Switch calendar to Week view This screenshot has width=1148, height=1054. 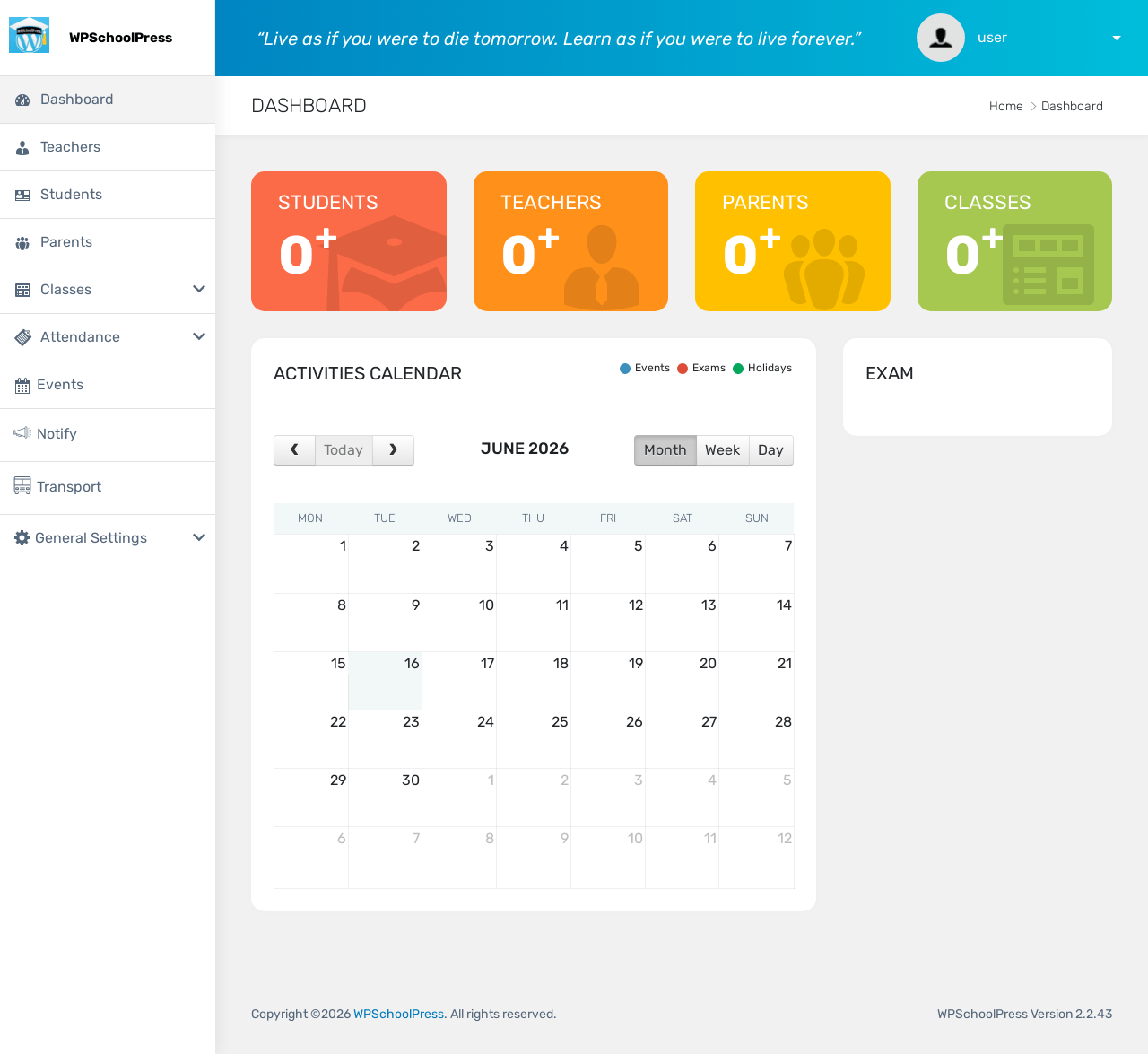722,450
